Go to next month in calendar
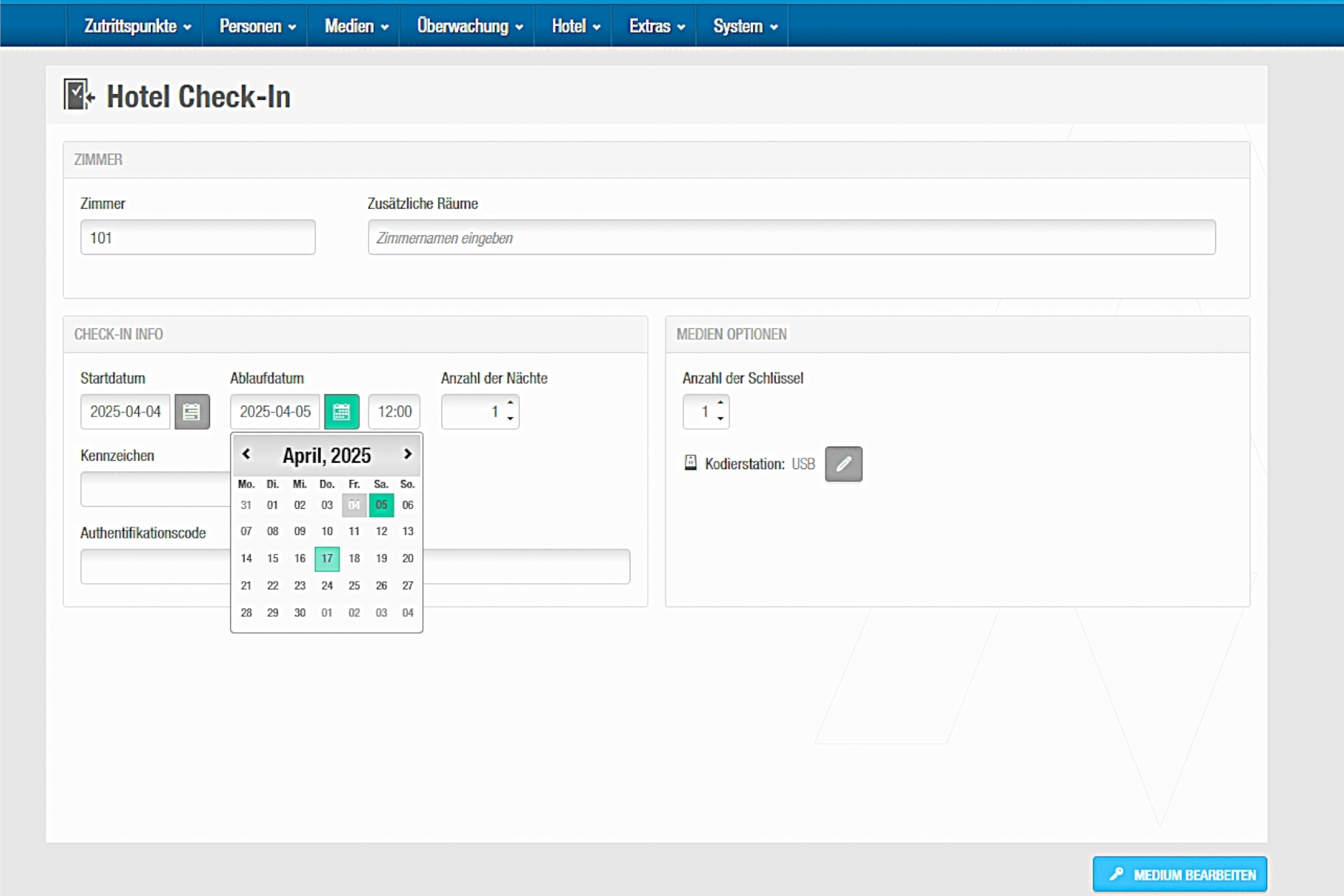Viewport: 1344px width, 896px height. [x=408, y=454]
